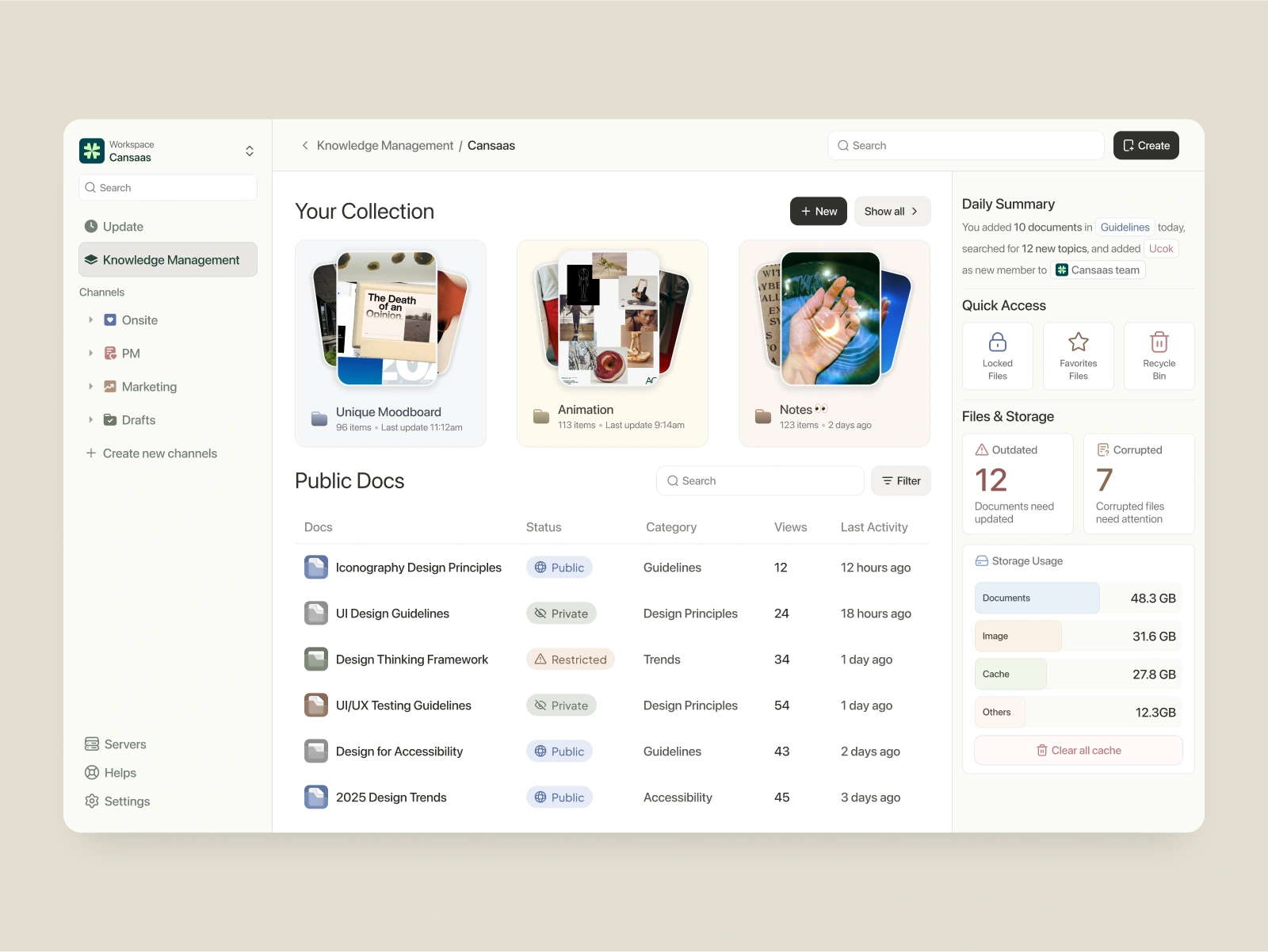The image size is (1268, 952).
Task: Click the Notes folder icon
Action: point(763,416)
